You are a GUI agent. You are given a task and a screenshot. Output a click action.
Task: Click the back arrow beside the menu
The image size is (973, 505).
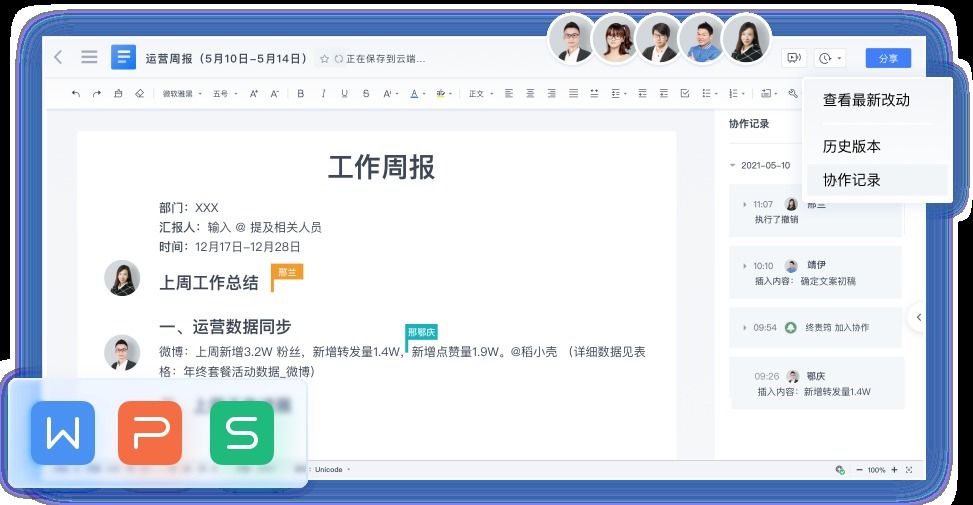click(x=58, y=58)
